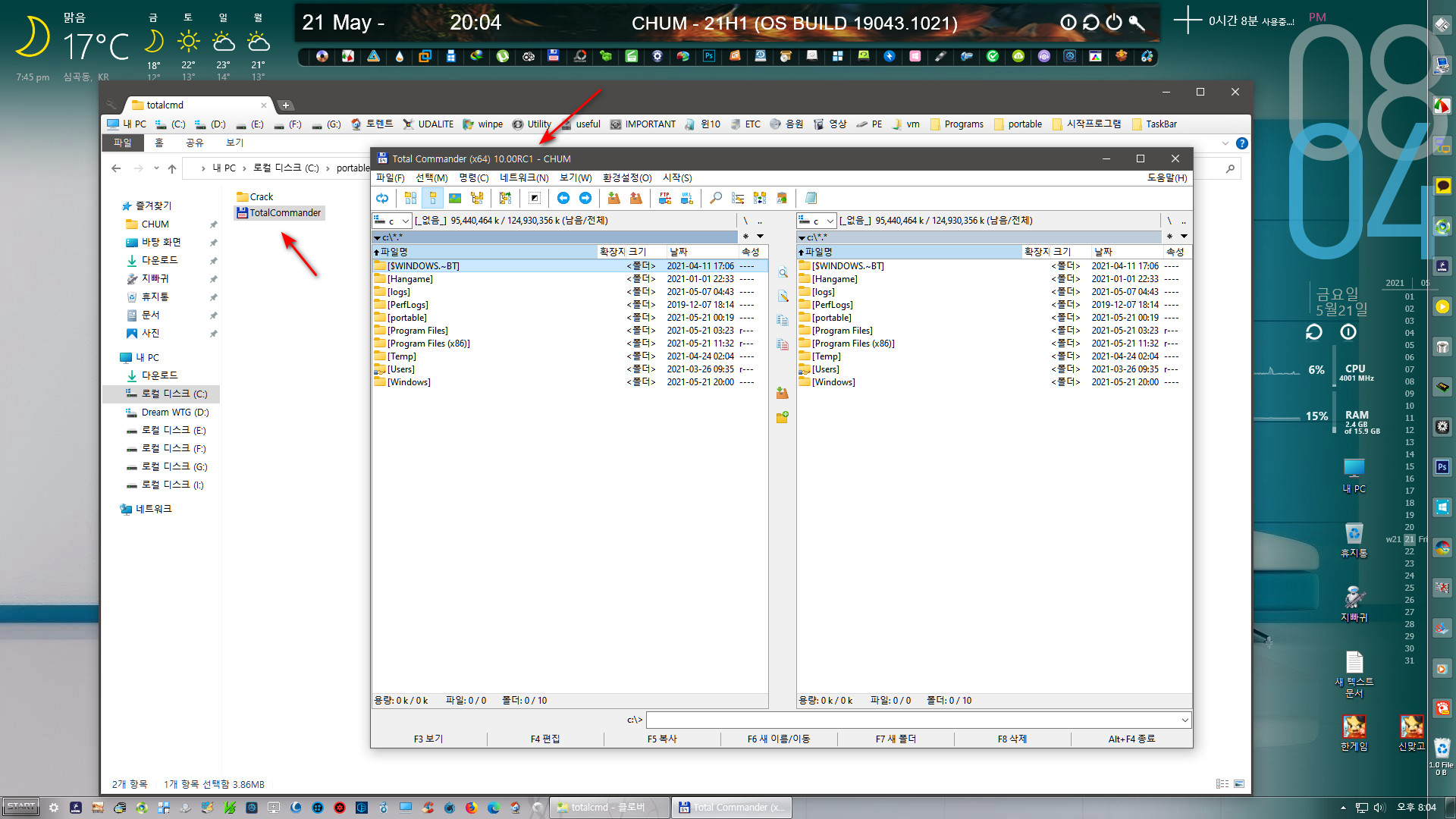Show directory tree view icon

tap(477, 199)
